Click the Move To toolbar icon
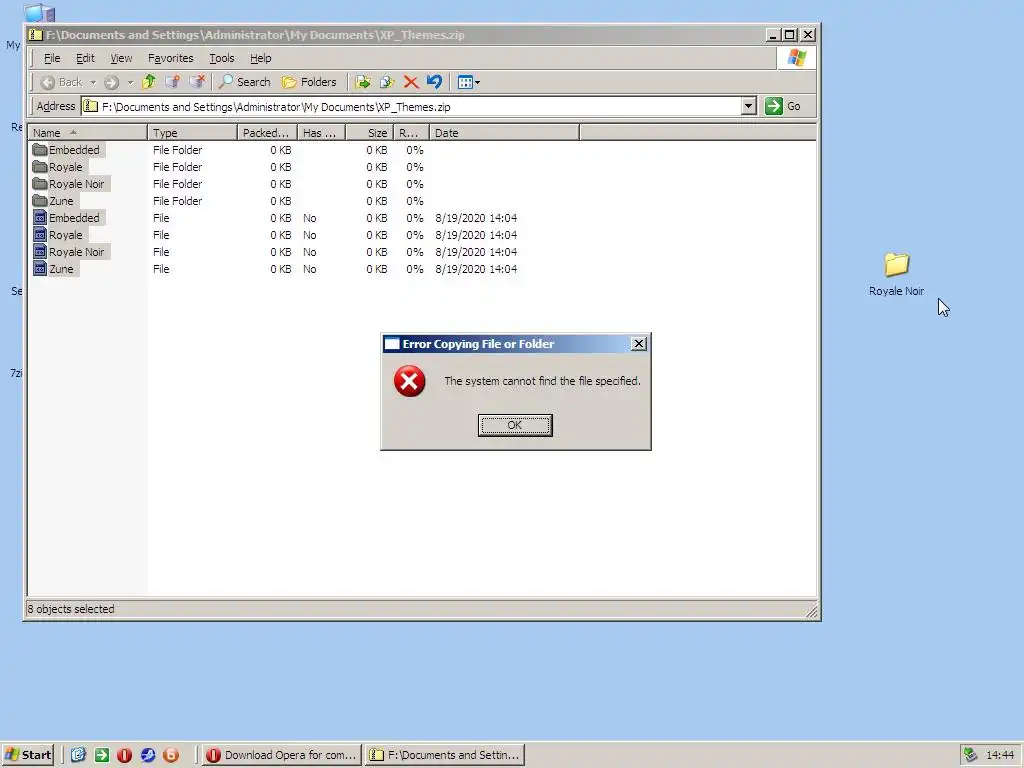 [x=363, y=82]
